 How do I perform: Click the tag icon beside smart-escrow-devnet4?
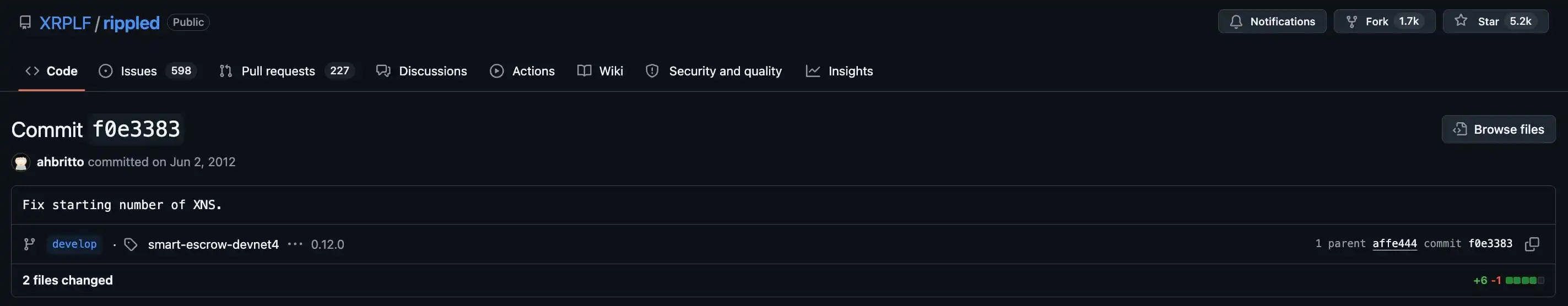tap(131, 244)
